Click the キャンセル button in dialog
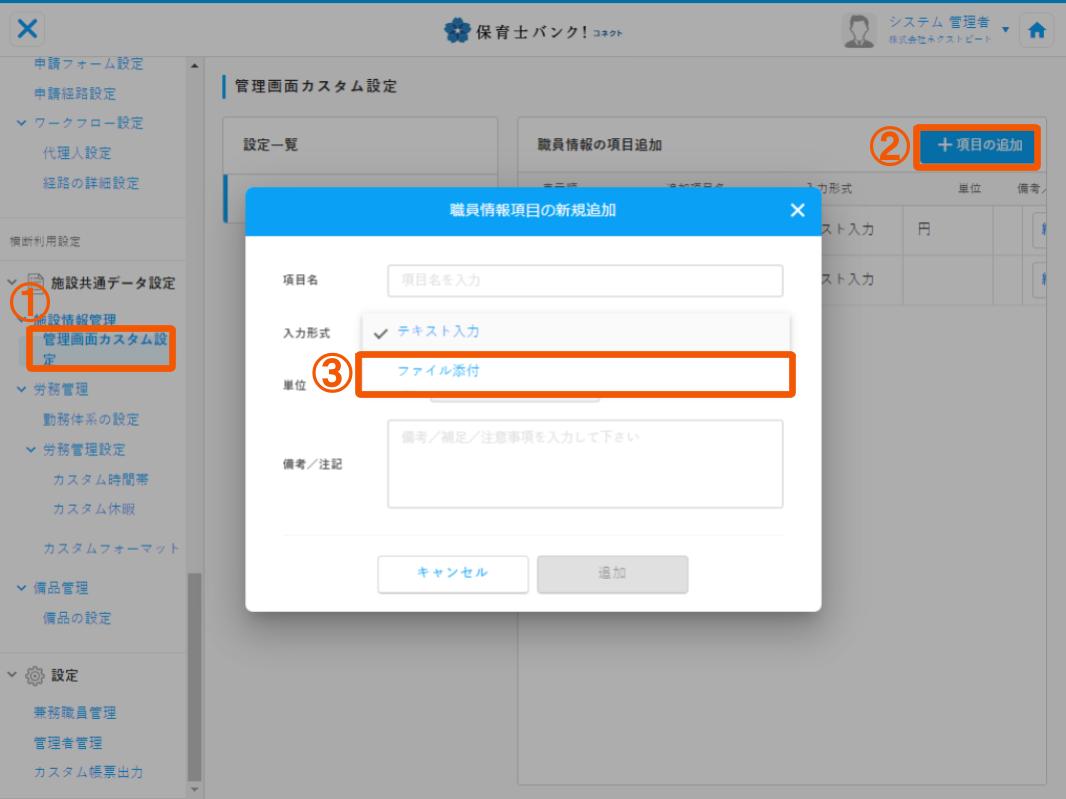The height and width of the screenshot is (799, 1066). pos(452,573)
